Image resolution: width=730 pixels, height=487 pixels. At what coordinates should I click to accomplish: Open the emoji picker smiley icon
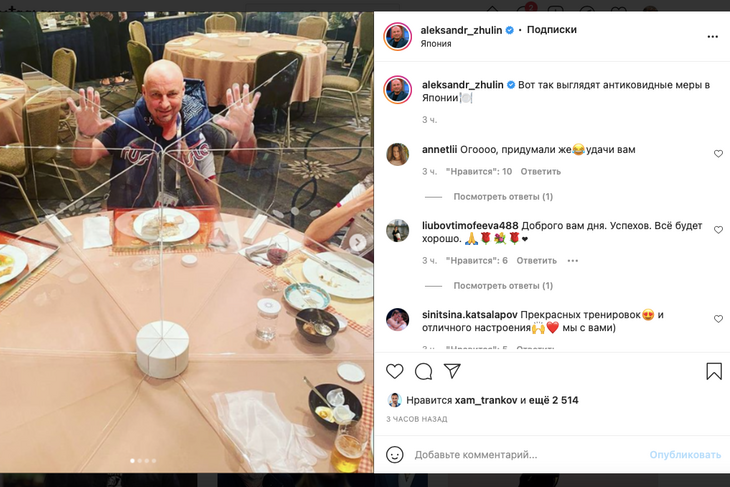click(x=394, y=454)
